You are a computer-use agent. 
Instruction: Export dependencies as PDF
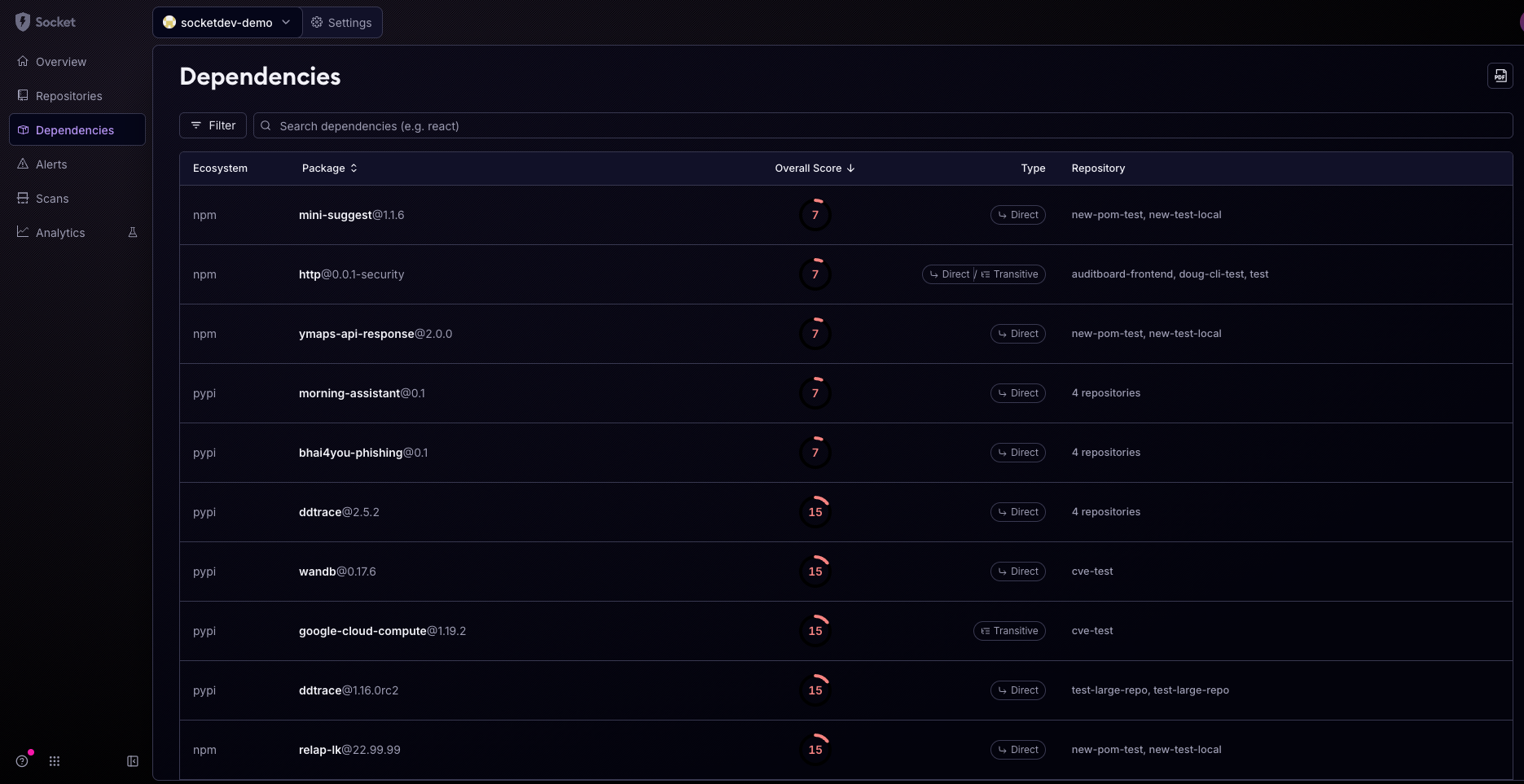click(x=1500, y=76)
